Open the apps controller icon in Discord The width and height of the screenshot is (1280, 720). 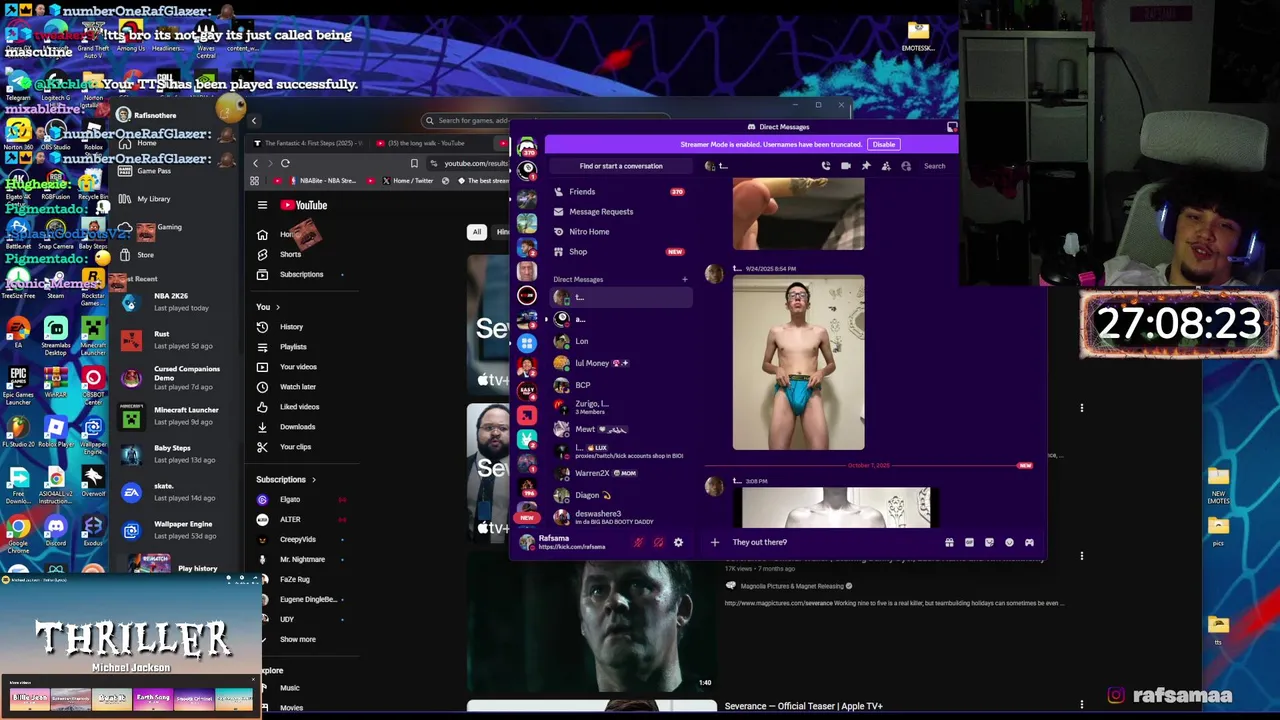tap(1029, 542)
